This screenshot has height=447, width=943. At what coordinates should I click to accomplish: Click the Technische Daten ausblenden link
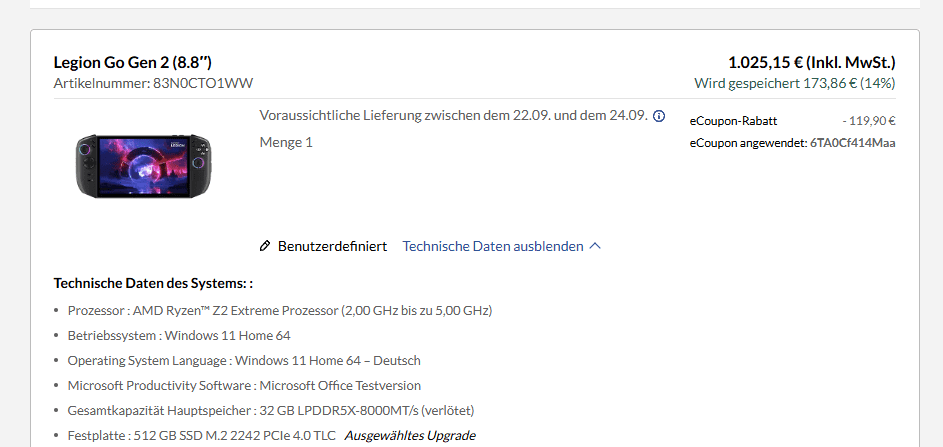pyautogui.click(x=492, y=246)
